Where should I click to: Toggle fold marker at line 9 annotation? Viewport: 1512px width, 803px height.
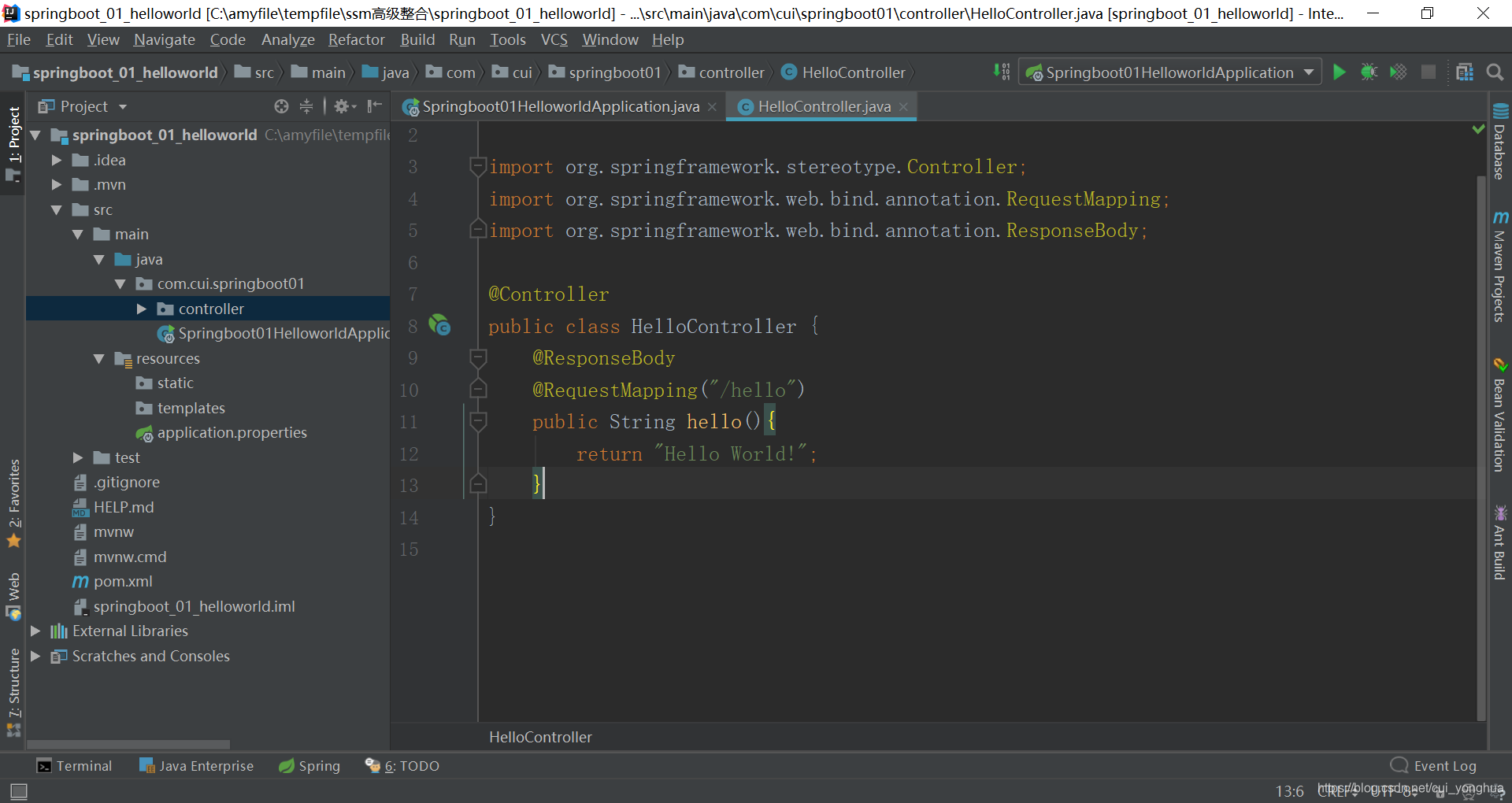tap(477, 359)
